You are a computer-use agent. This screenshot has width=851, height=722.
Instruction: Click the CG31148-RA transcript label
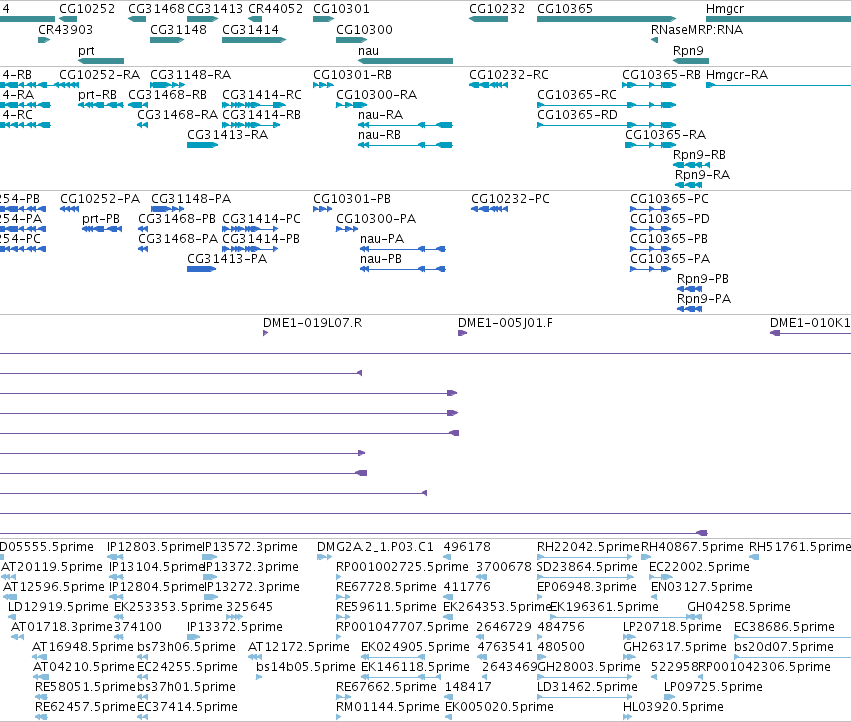point(190,74)
